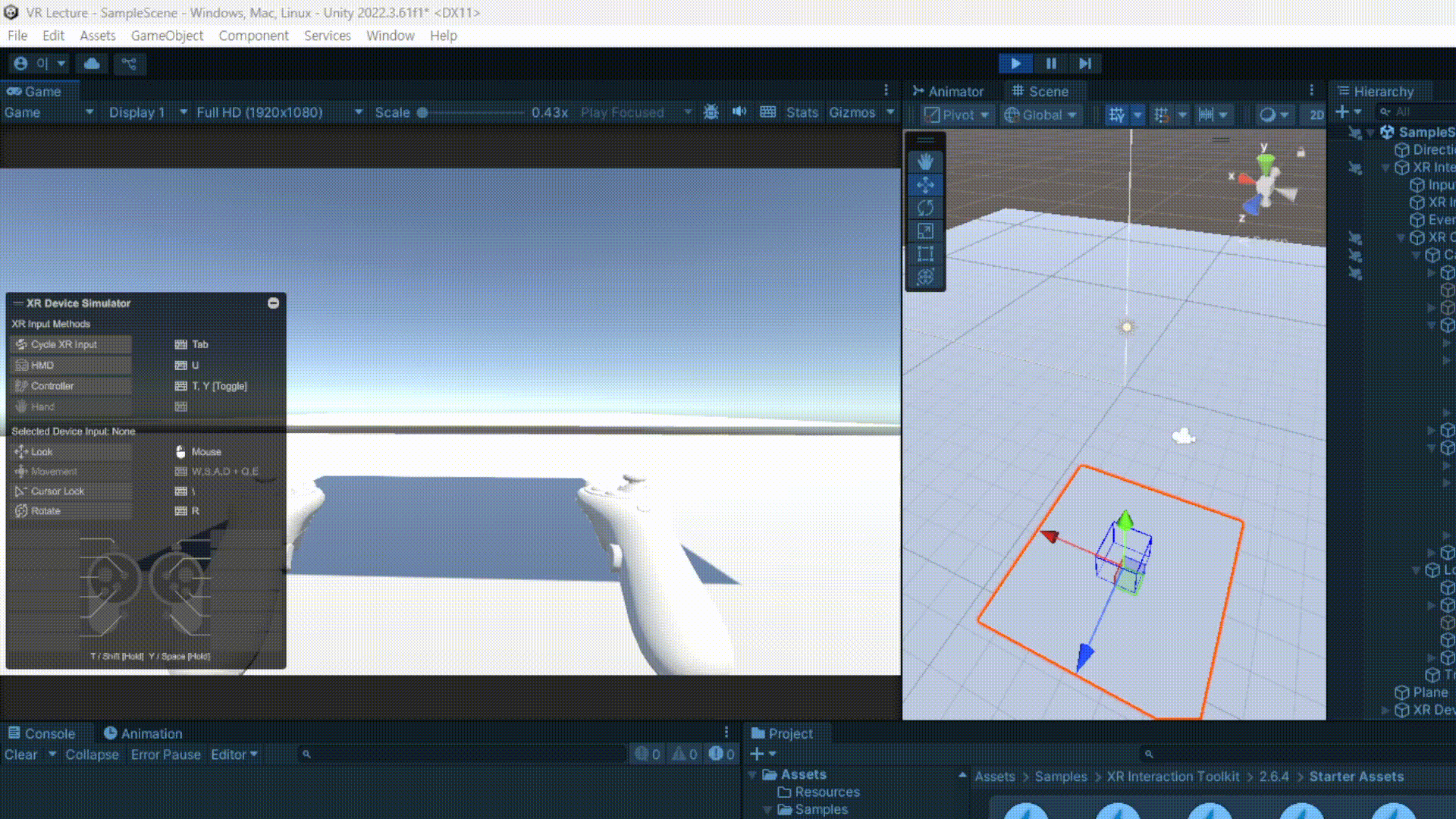This screenshot has height=819, width=1456.
Task: Select the Move tool in Scene
Action: [925, 185]
